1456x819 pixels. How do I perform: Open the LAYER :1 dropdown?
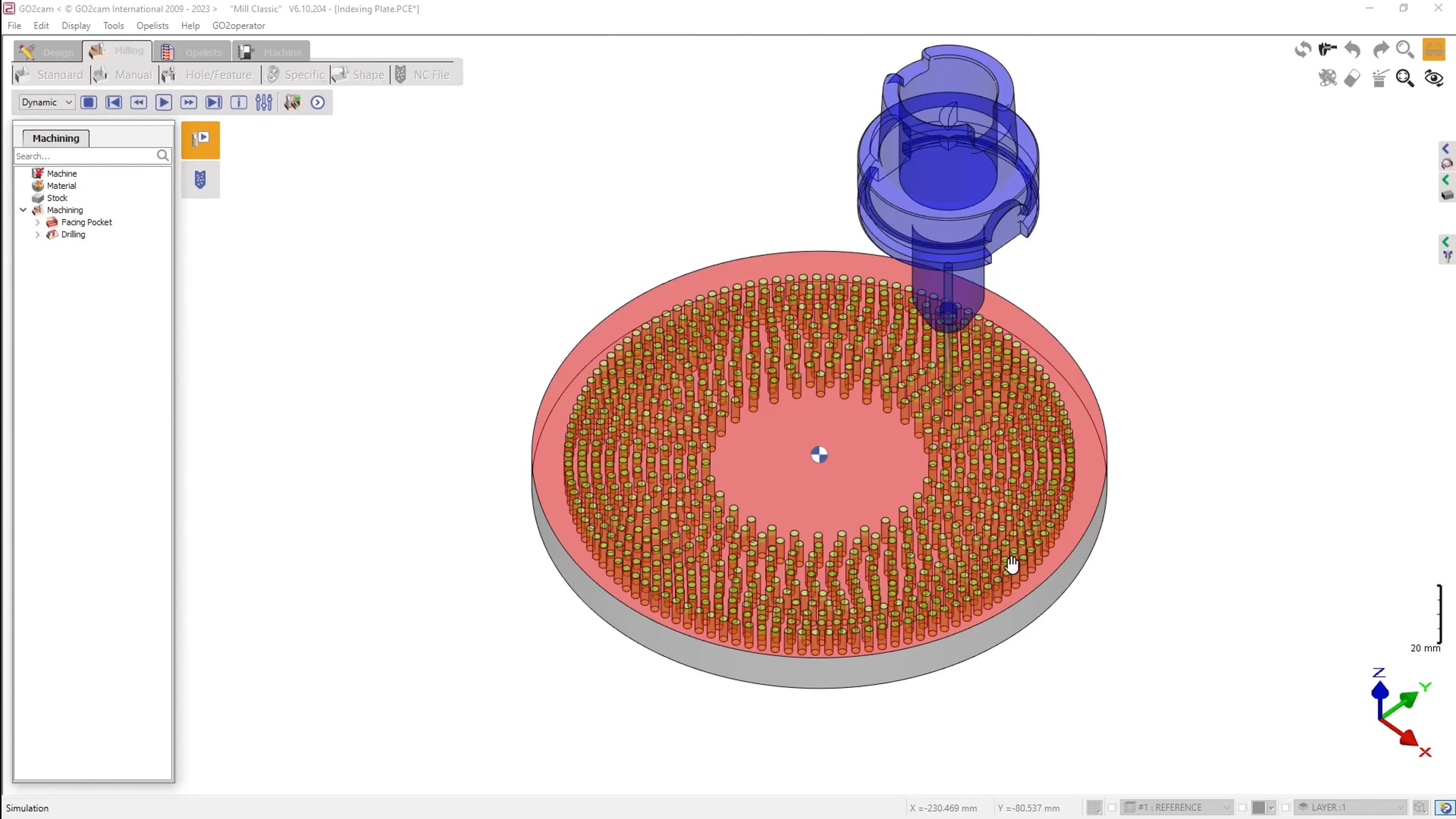tap(1350, 807)
